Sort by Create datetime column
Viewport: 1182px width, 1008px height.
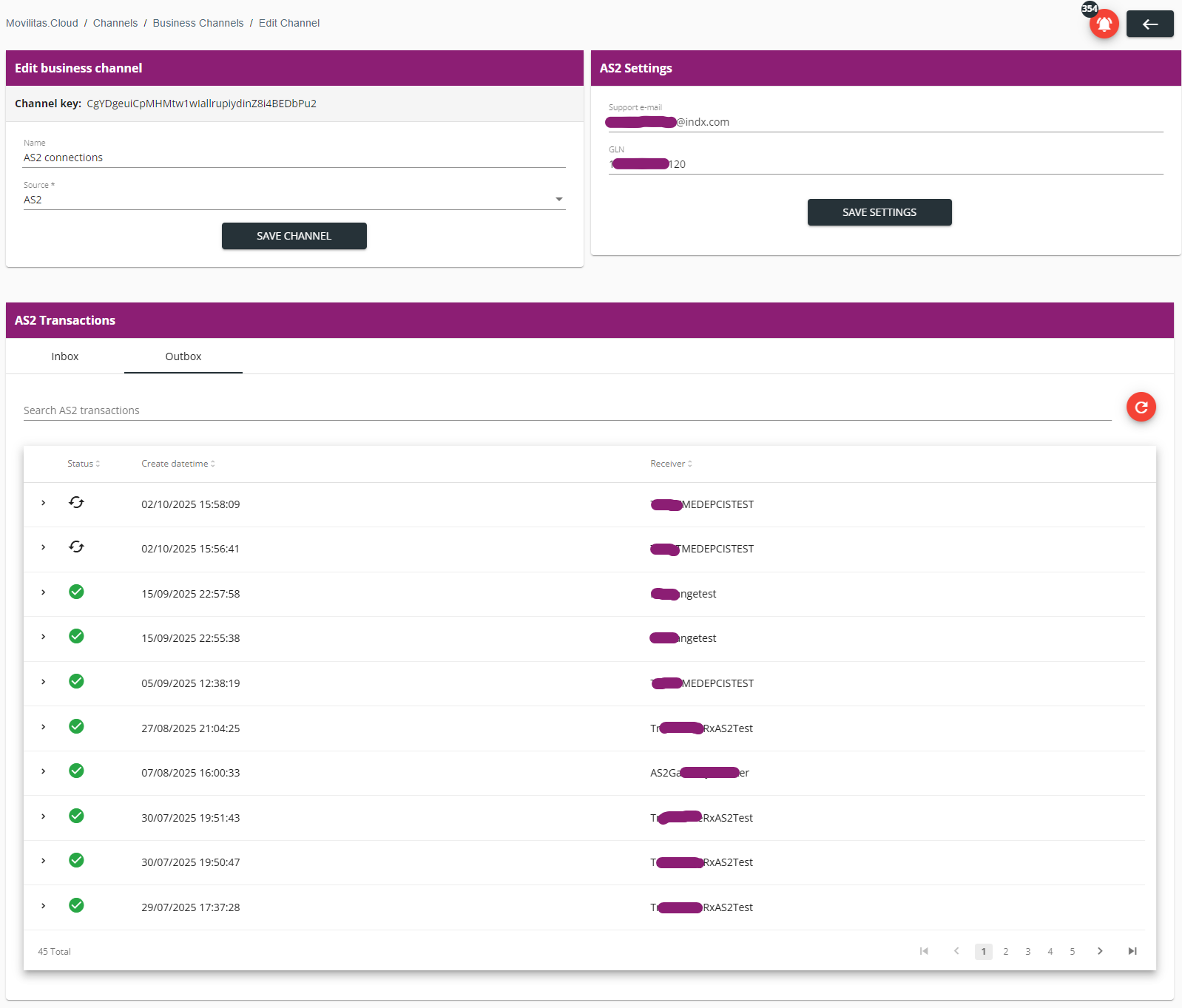tap(178, 464)
